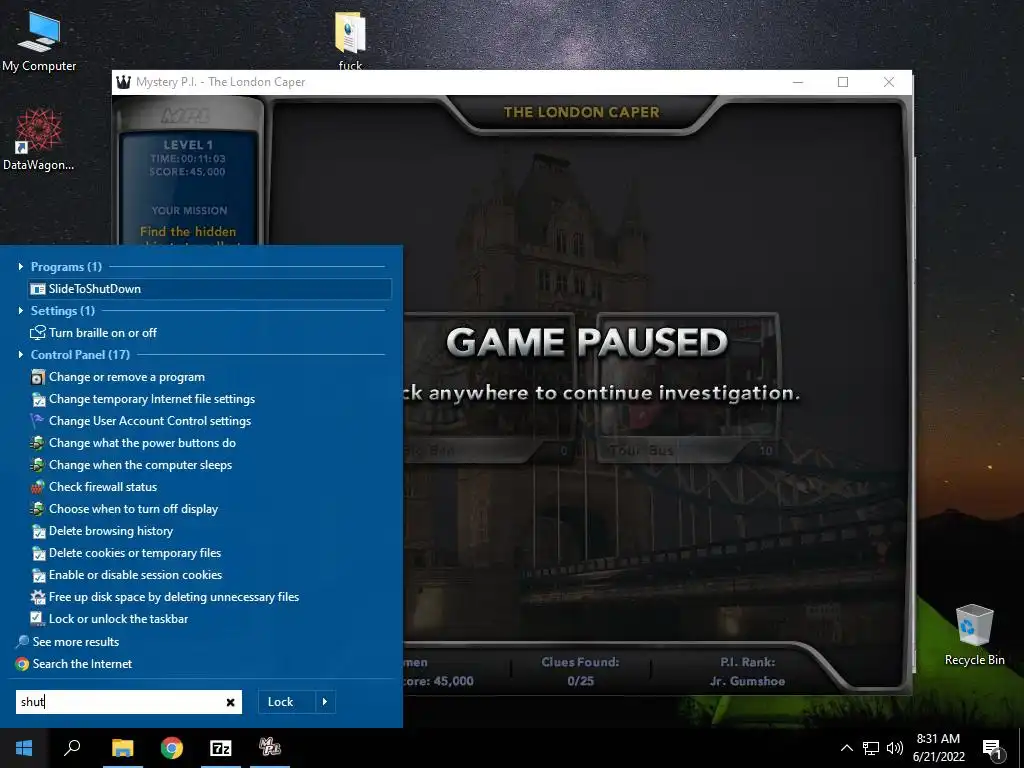Select the Recycle Bin desktop icon
Viewport: 1024px width, 768px height.
click(974, 635)
